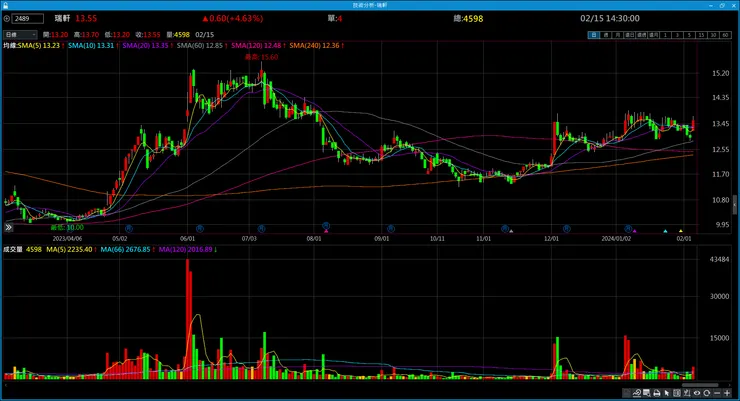Click the change value ▲0.60(+4.63%)

(x=232, y=19)
